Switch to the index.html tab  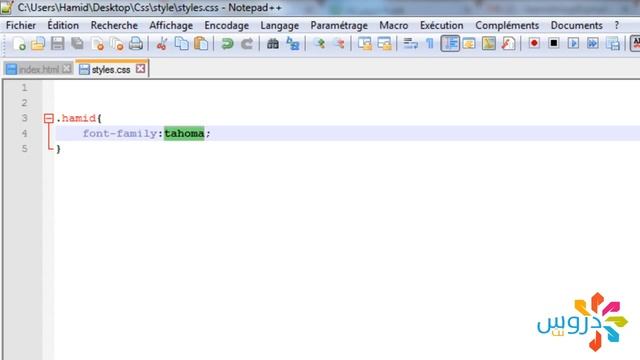(38, 69)
